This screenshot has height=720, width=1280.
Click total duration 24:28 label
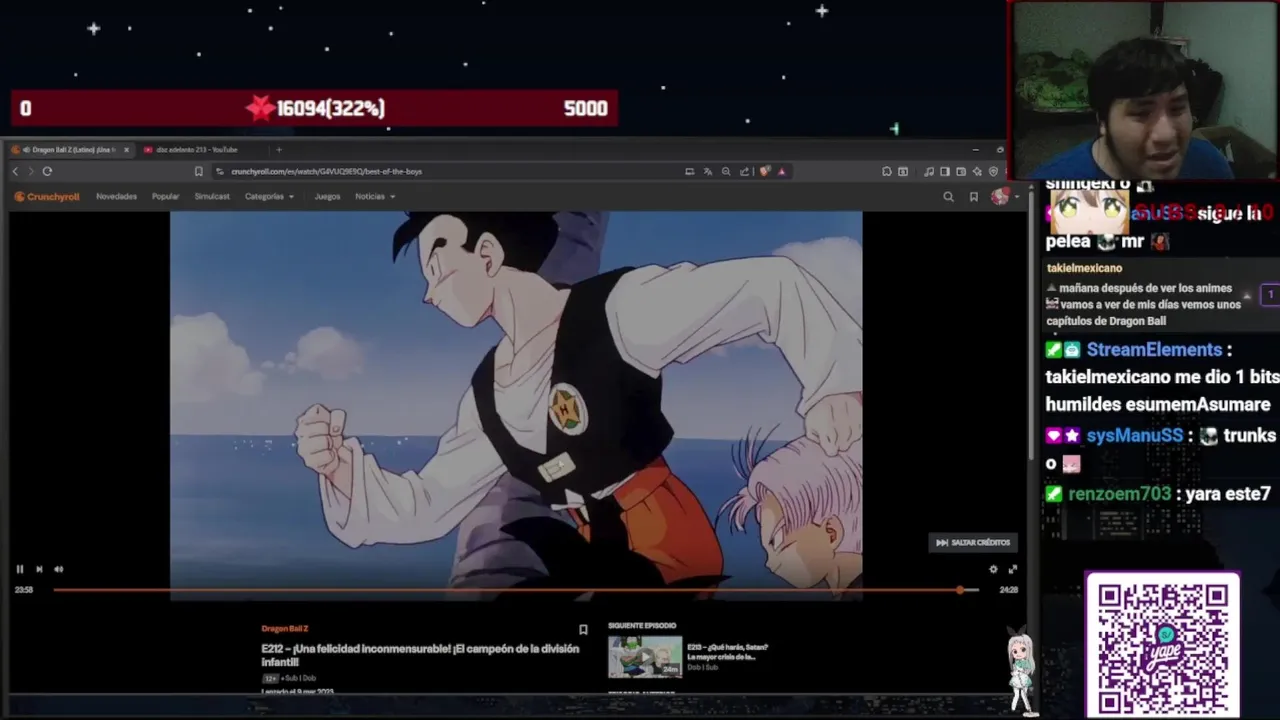[1009, 590]
